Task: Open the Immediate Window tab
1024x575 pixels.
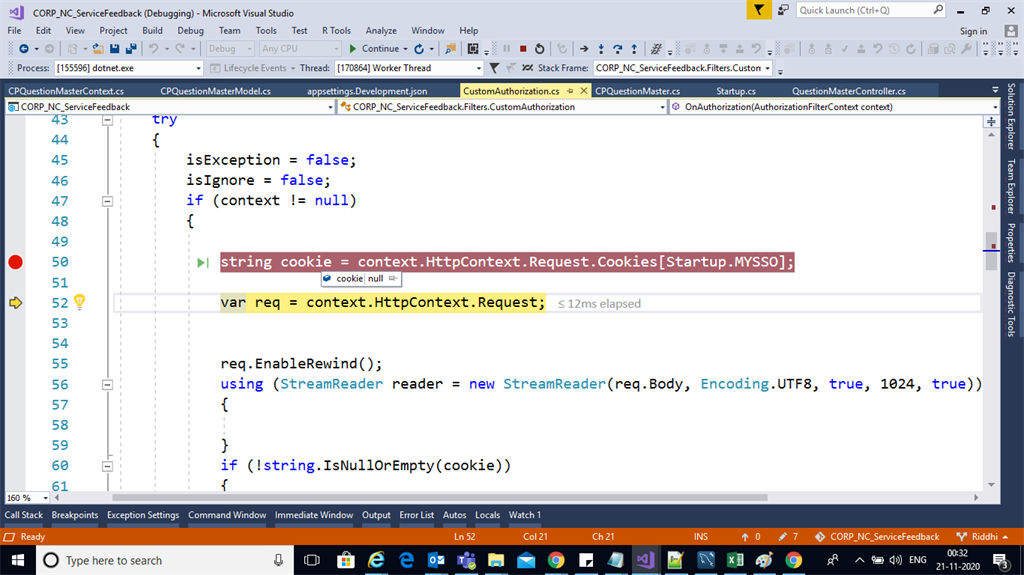Action: [313, 515]
